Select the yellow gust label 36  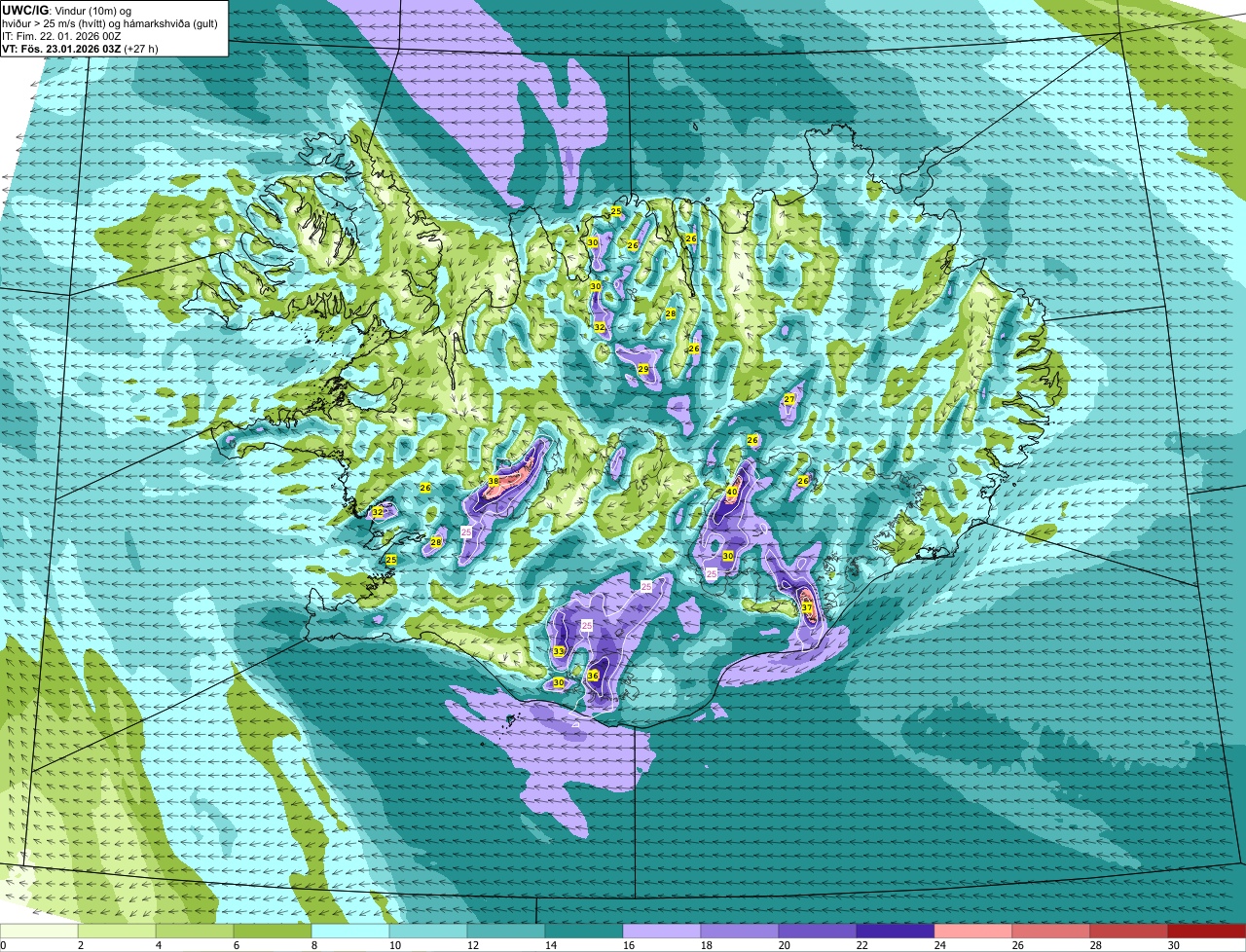pos(593,676)
